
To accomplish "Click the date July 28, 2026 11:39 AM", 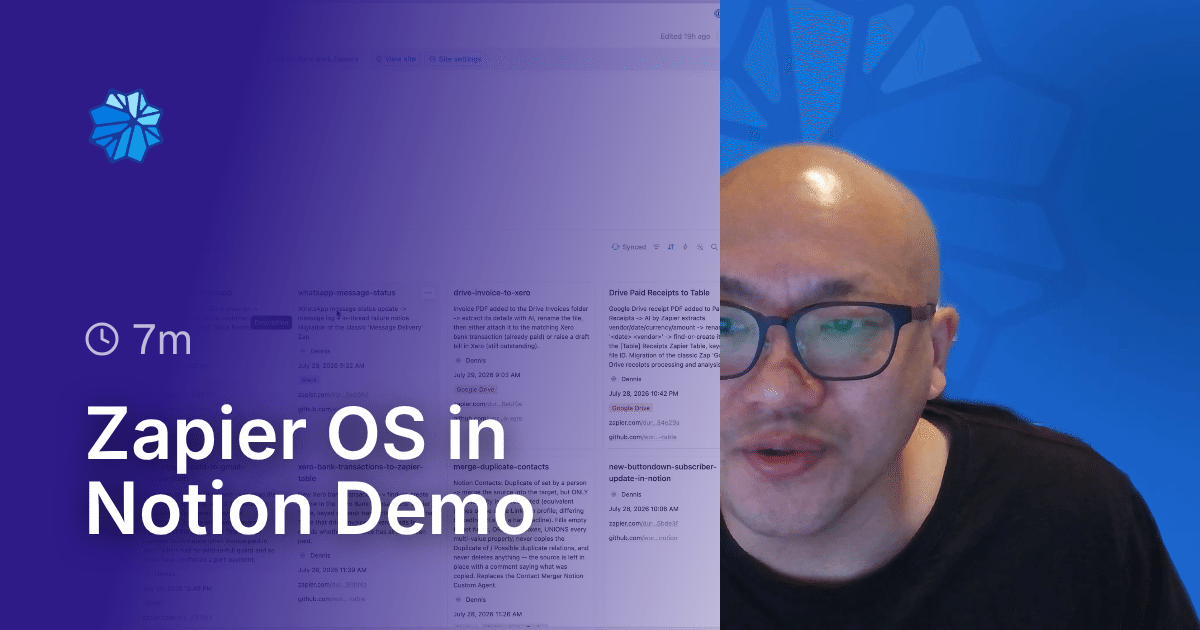I will click(331, 569).
